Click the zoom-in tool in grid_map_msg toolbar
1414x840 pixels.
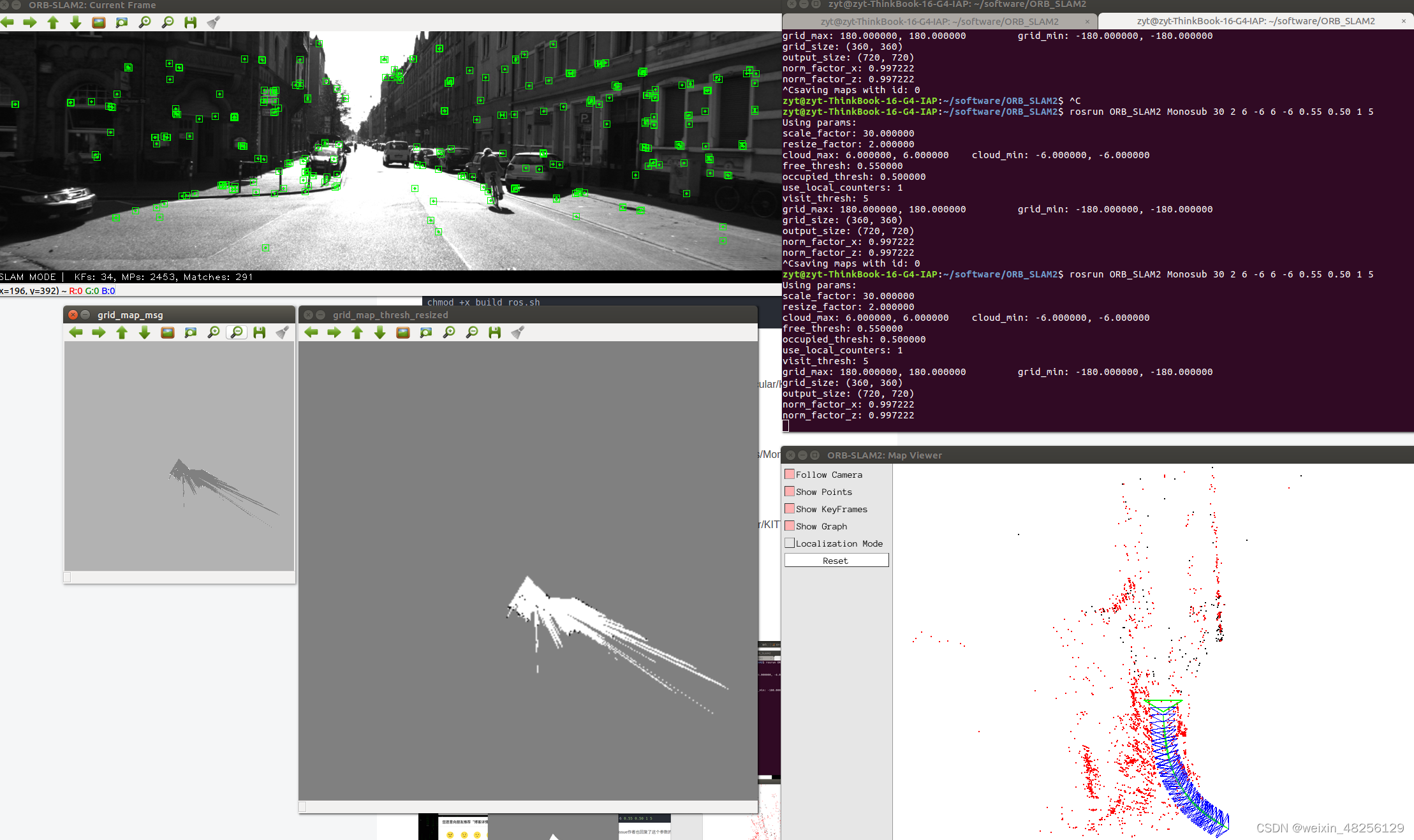214,332
